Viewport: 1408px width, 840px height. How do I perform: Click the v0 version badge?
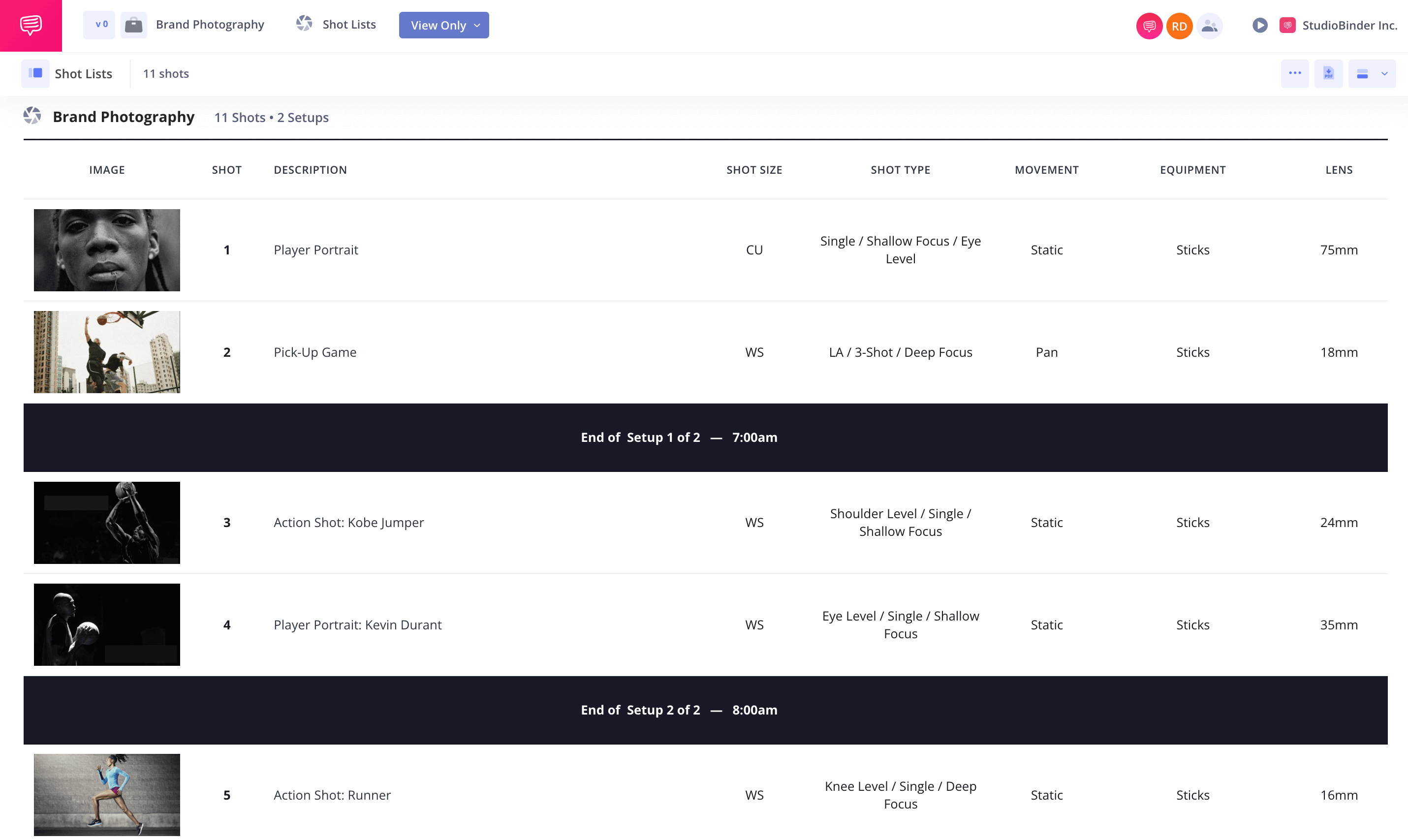click(x=99, y=25)
